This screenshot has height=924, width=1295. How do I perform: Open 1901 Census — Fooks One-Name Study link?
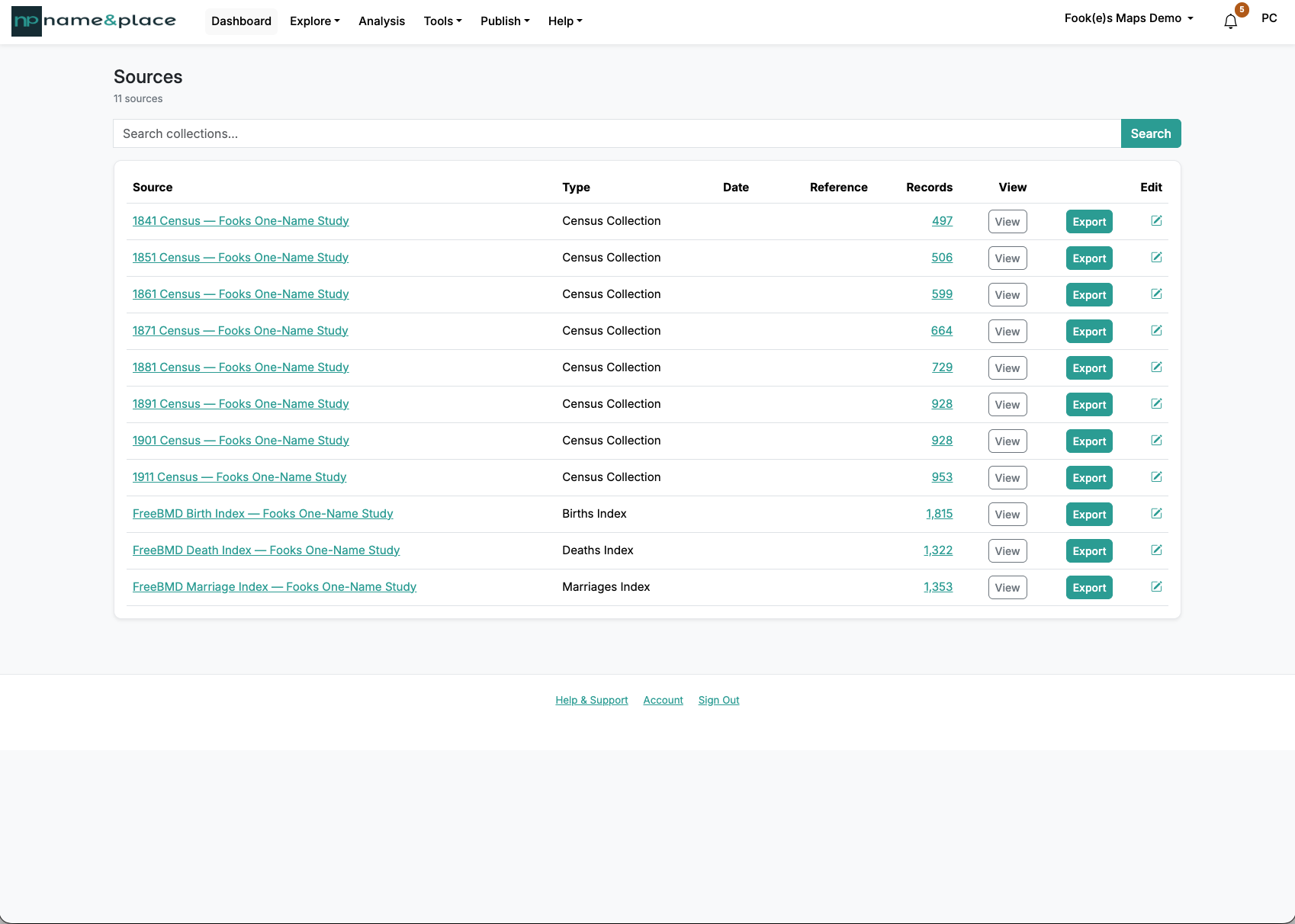[x=241, y=441]
